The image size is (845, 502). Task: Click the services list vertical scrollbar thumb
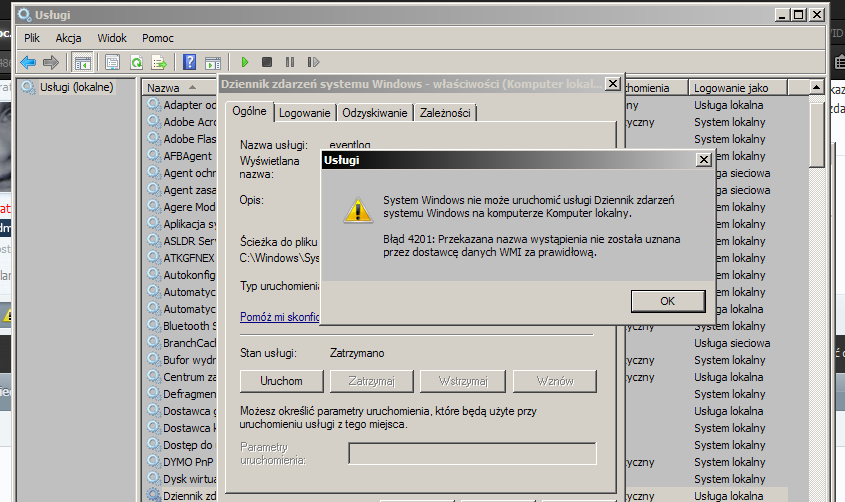[817, 135]
